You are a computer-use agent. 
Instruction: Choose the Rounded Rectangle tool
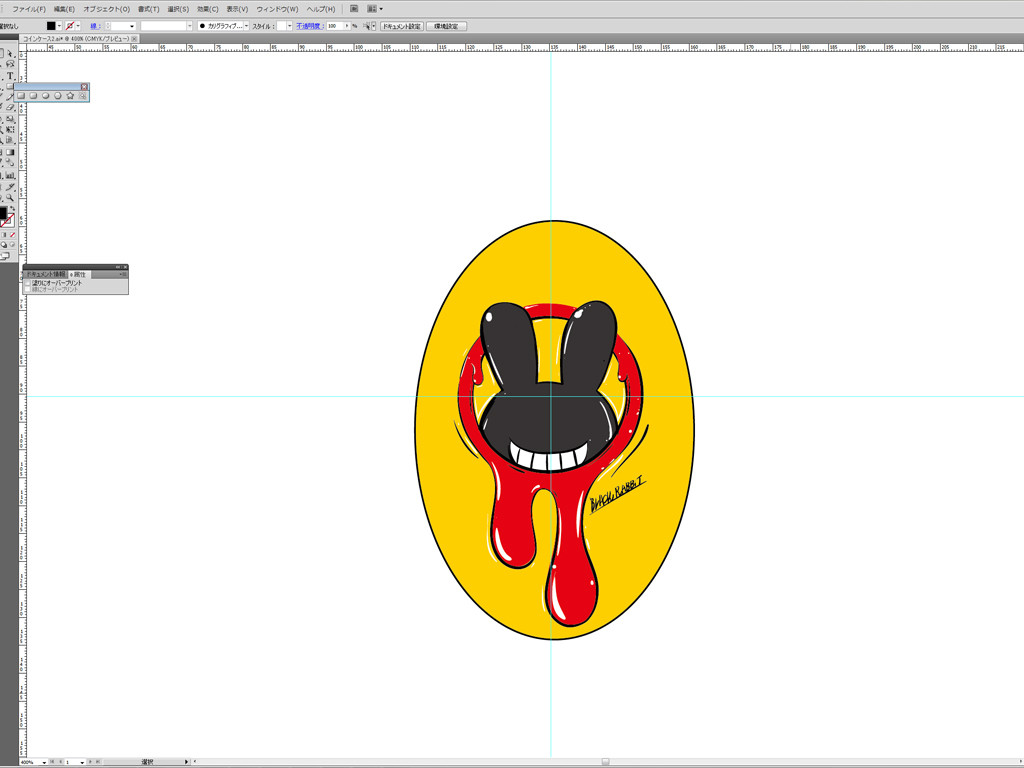click(33, 96)
